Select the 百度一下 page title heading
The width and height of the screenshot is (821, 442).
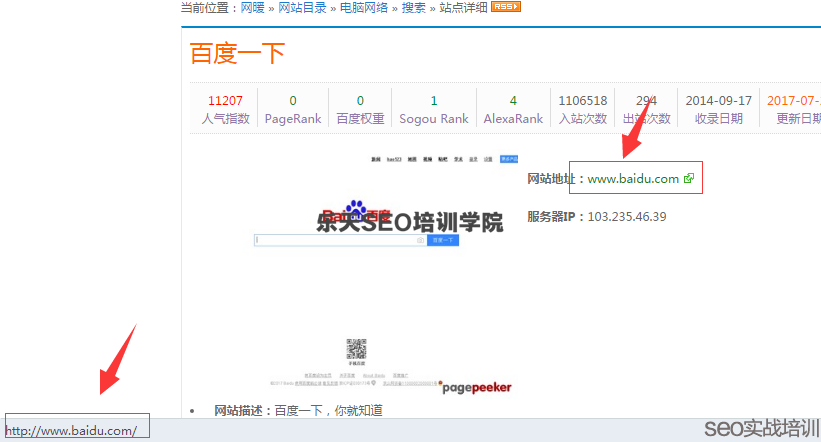pos(237,53)
